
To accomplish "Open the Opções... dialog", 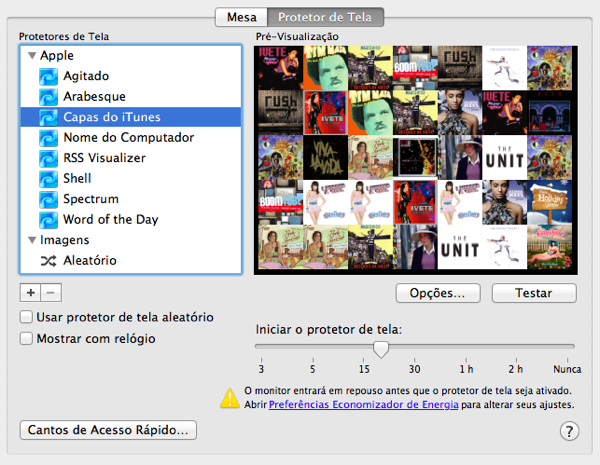I will (438, 293).
